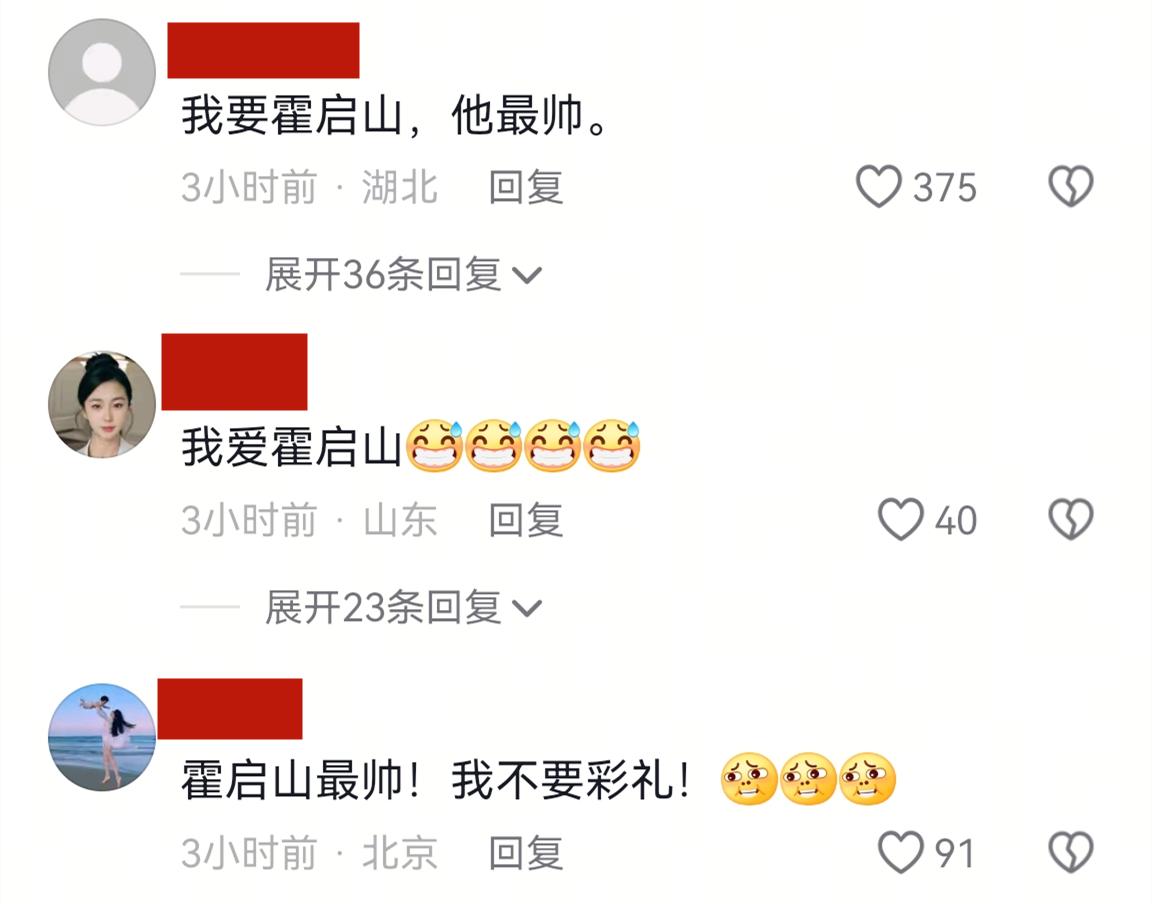Click the chevron next to 展开36条回复
Viewport: 1152px width, 904px height.
coord(527,276)
